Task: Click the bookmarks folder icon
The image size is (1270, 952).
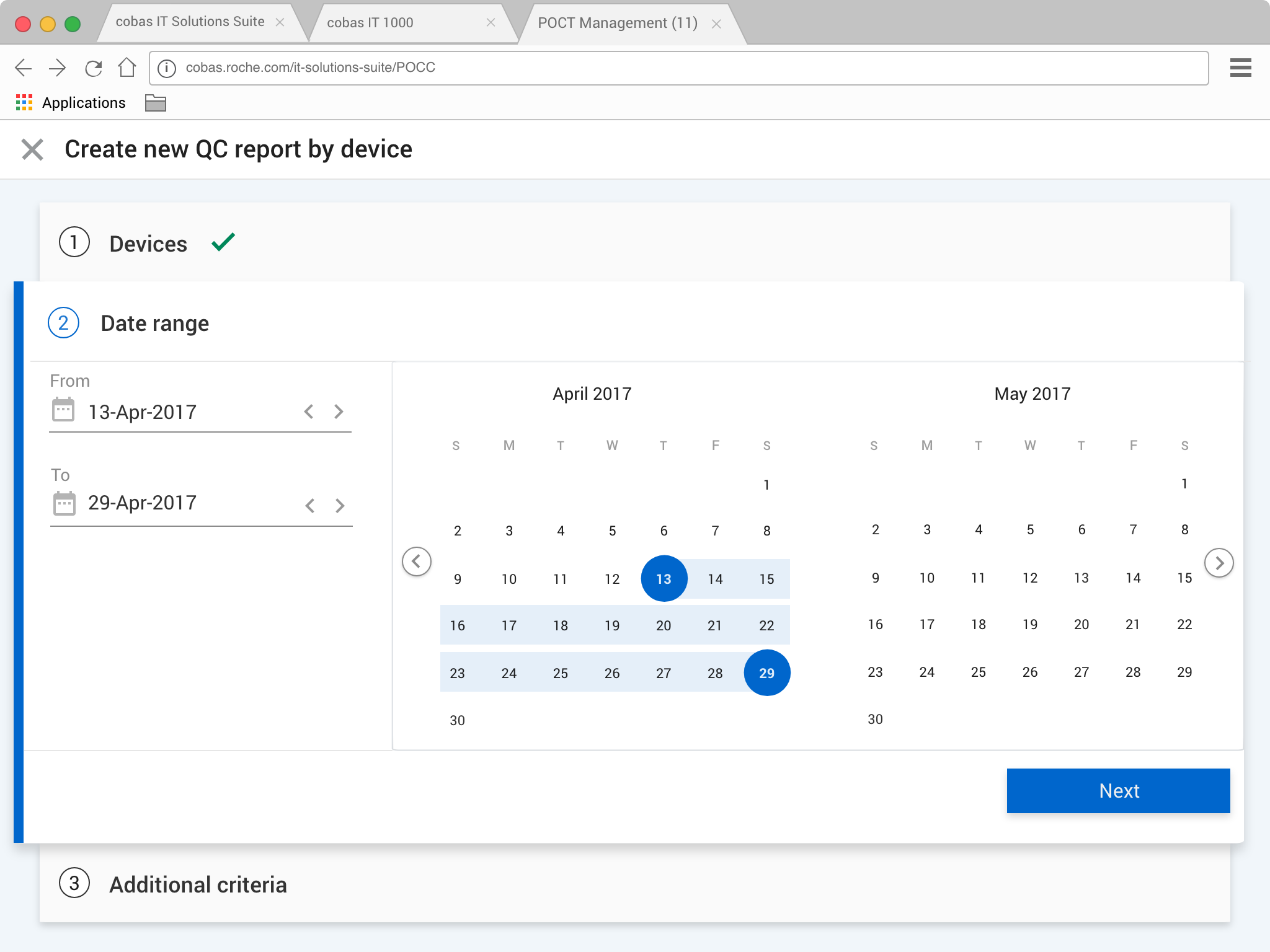Action: (155, 103)
